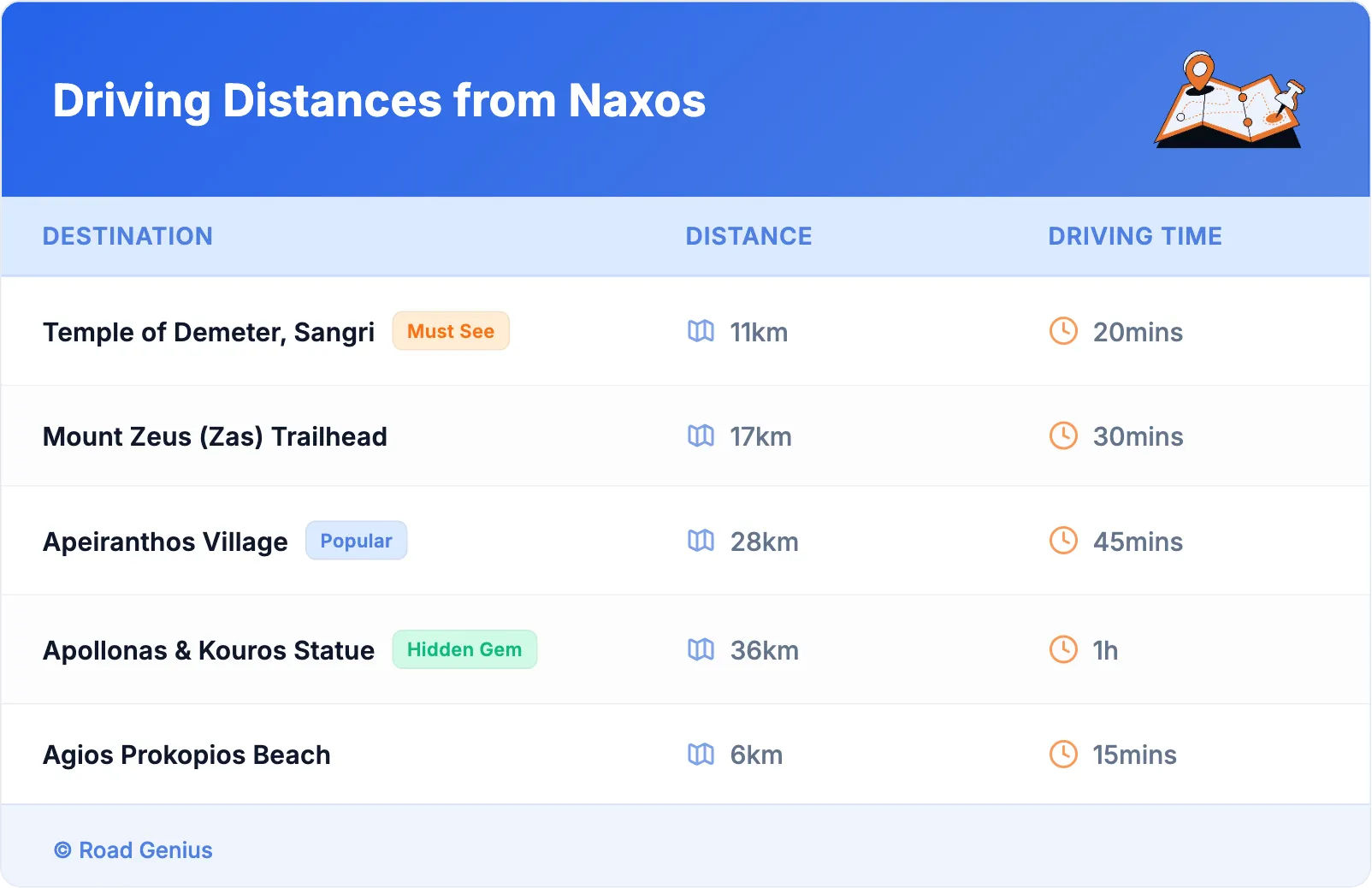Screen dimensions: 1372x888
Task: Click the 20mins driving time
Action: 1138,332
